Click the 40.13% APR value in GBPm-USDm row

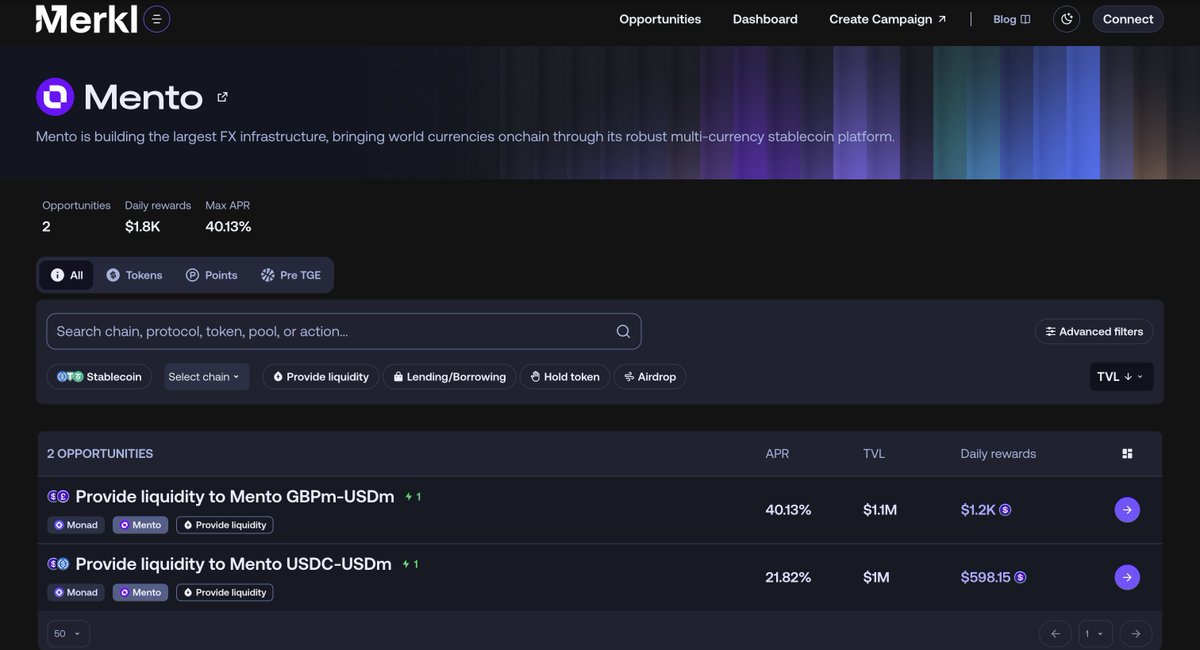coord(788,510)
